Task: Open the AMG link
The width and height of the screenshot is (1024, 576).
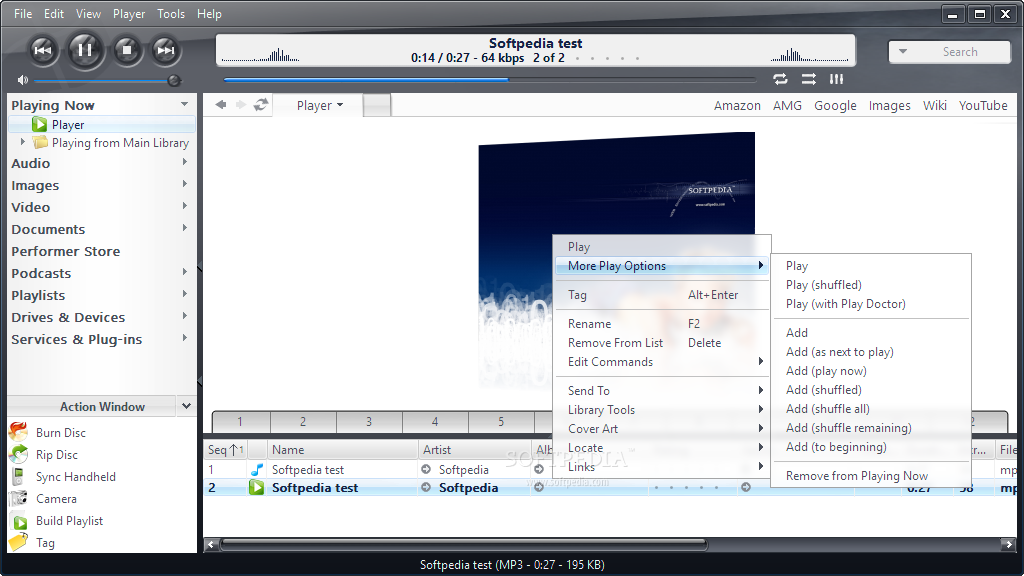Action: click(x=787, y=105)
